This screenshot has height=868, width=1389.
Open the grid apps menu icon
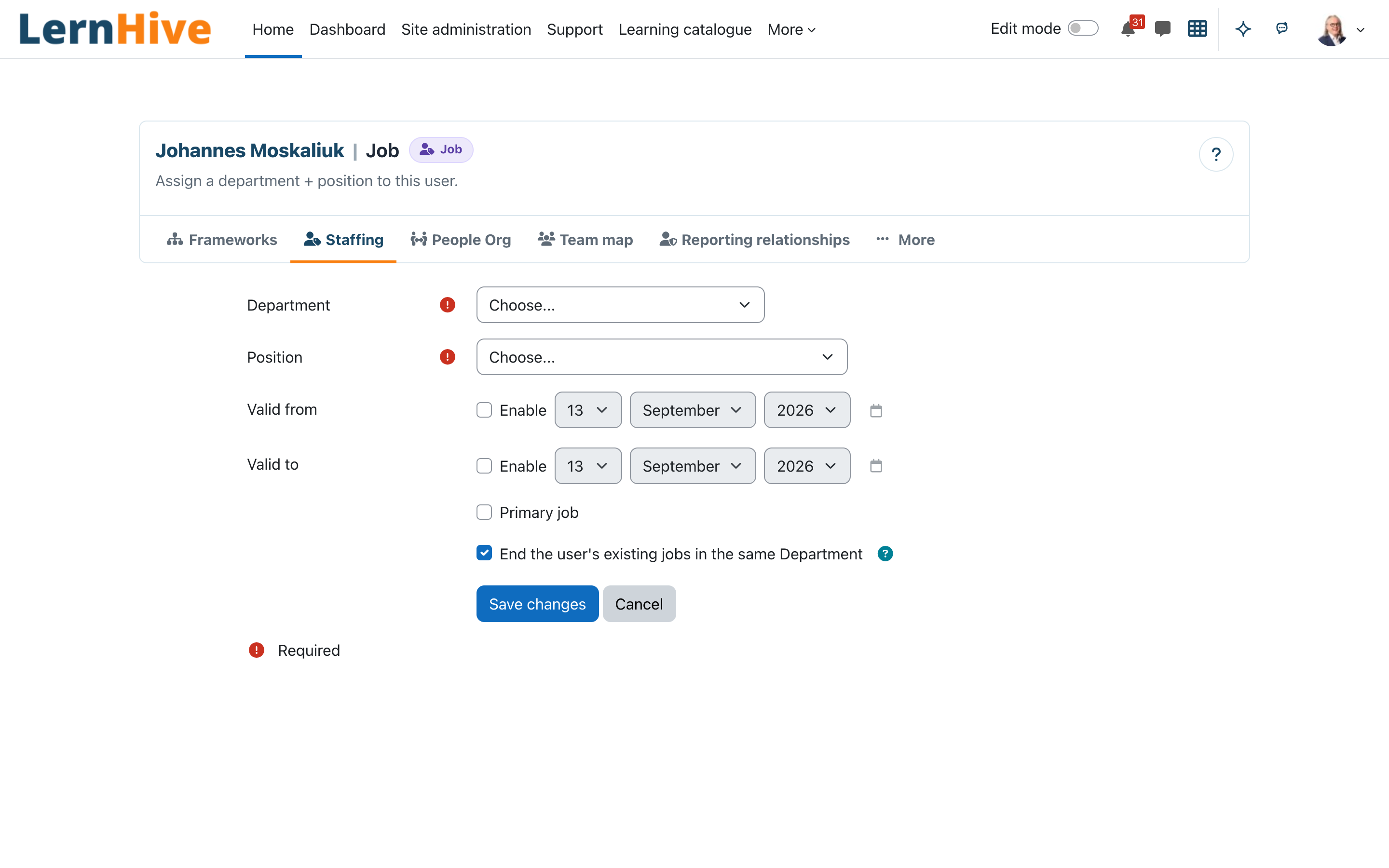click(1198, 29)
